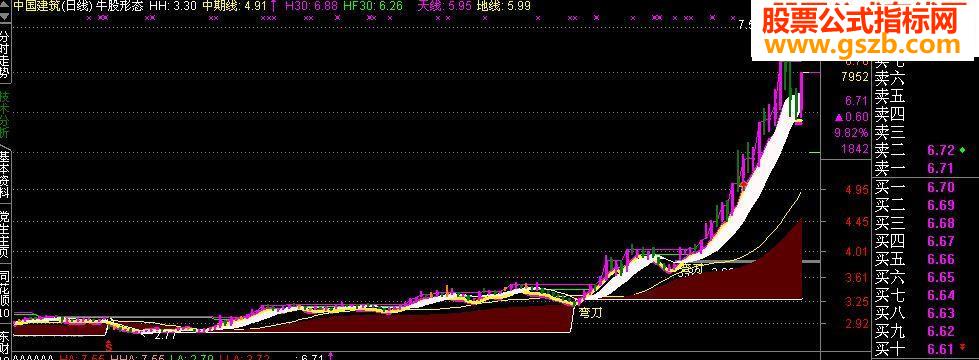Click the purple up arrow after 4.91
This screenshot has width=979, height=360.
[274, 6]
